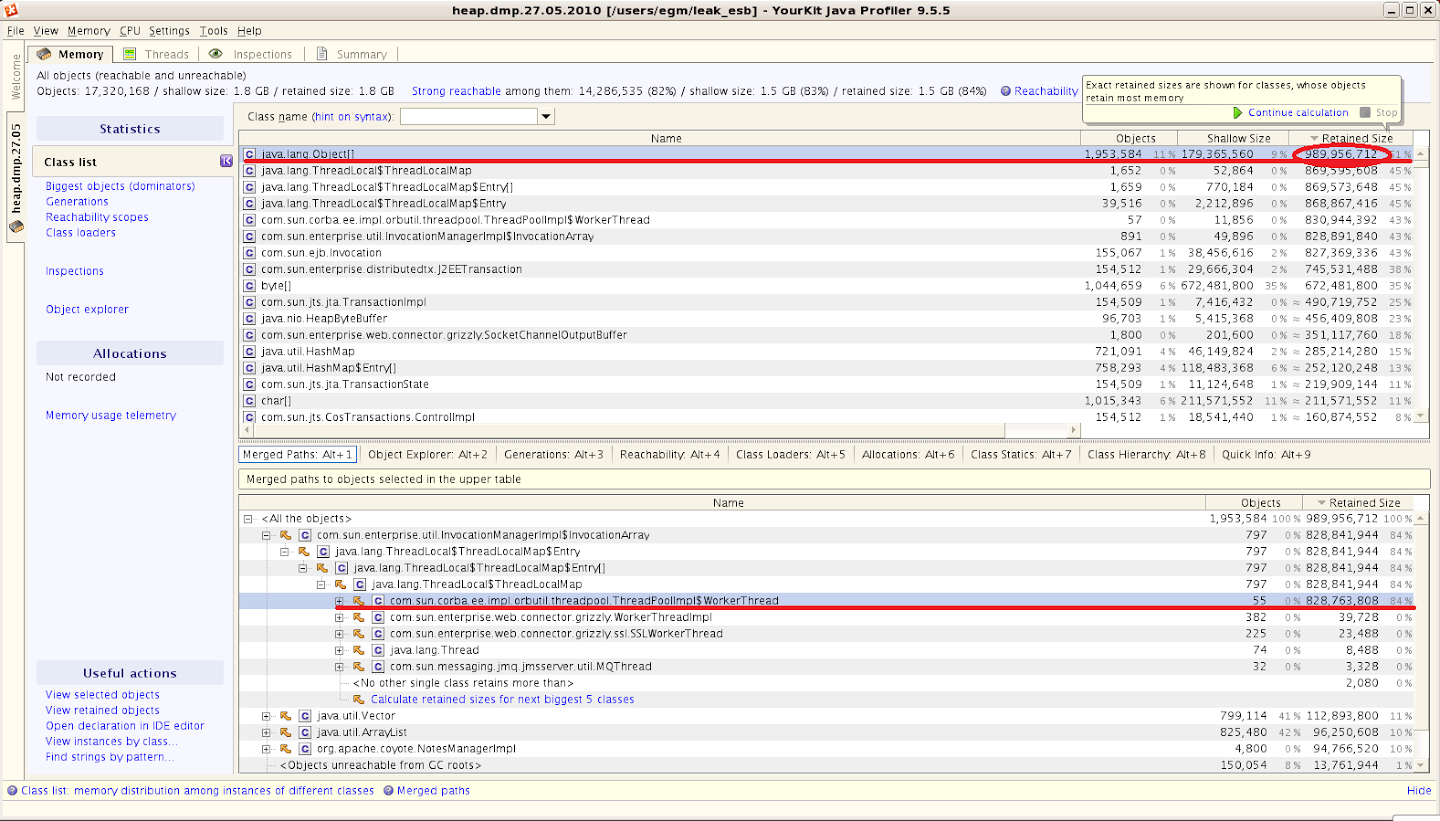The image size is (1440, 821).
Task: Select the Memory tab
Action: [x=71, y=54]
